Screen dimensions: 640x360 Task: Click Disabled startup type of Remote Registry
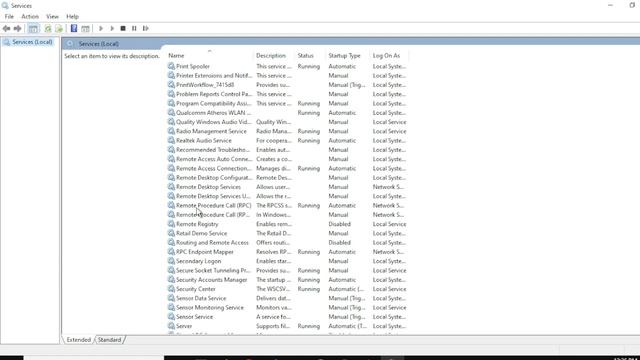340,224
